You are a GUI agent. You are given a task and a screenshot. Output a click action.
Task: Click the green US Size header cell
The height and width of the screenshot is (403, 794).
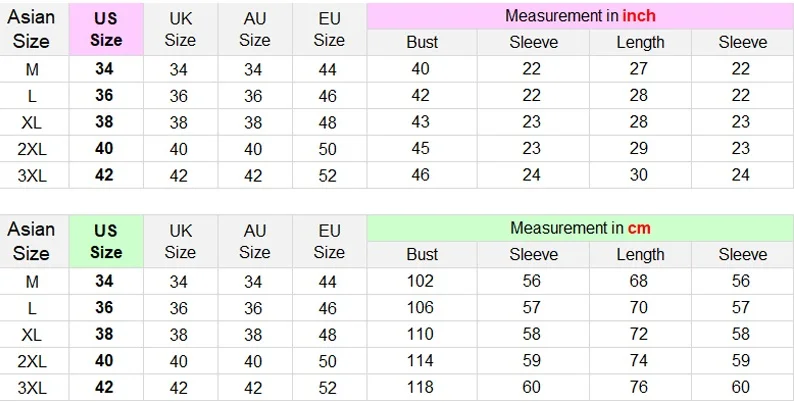105,241
